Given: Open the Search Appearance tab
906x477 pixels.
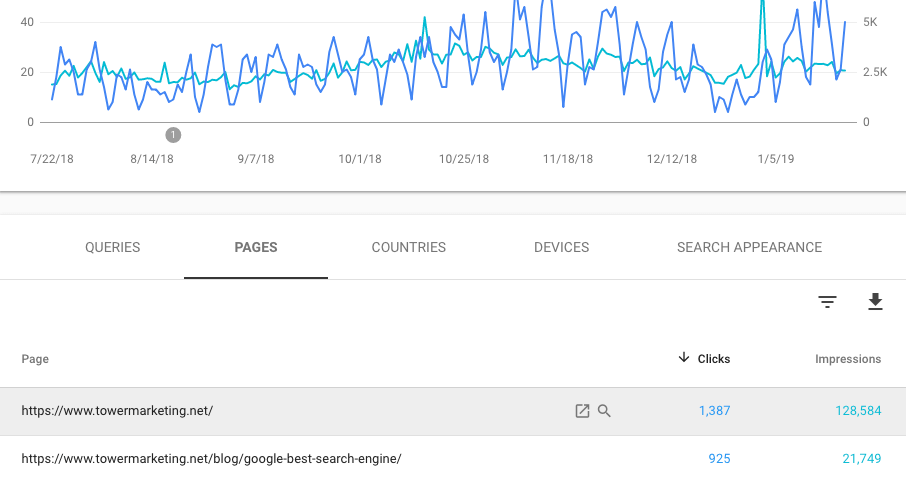Looking at the screenshot, I should [x=749, y=247].
